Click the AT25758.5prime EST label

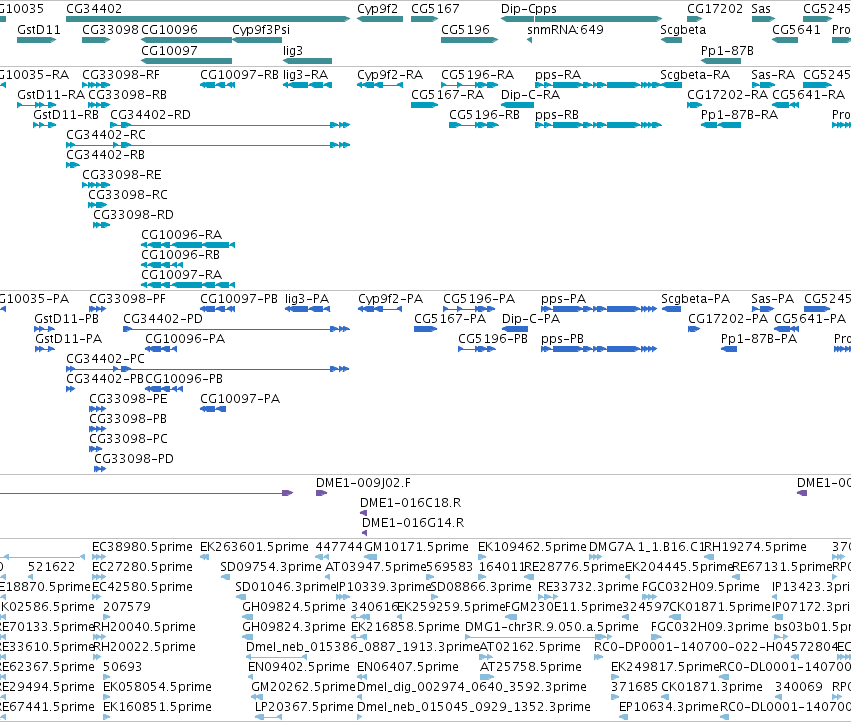click(531, 667)
